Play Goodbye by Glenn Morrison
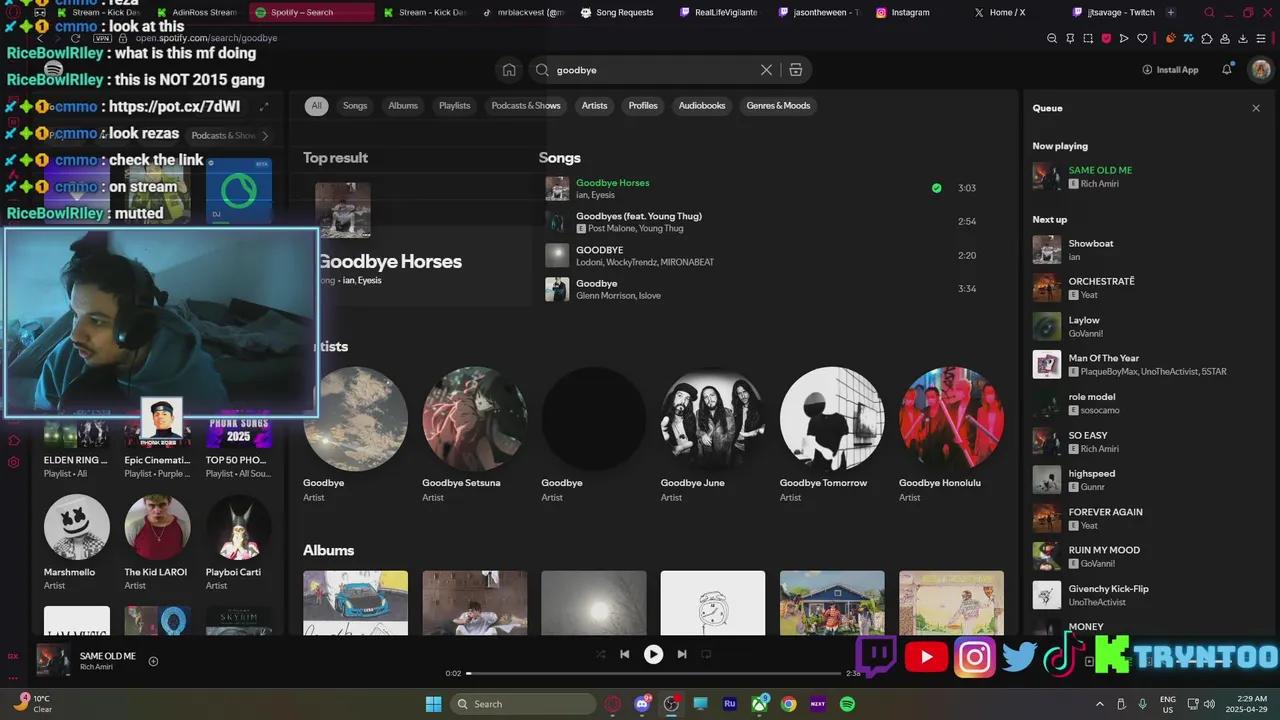Viewport: 1280px width, 720px height. pos(557,289)
